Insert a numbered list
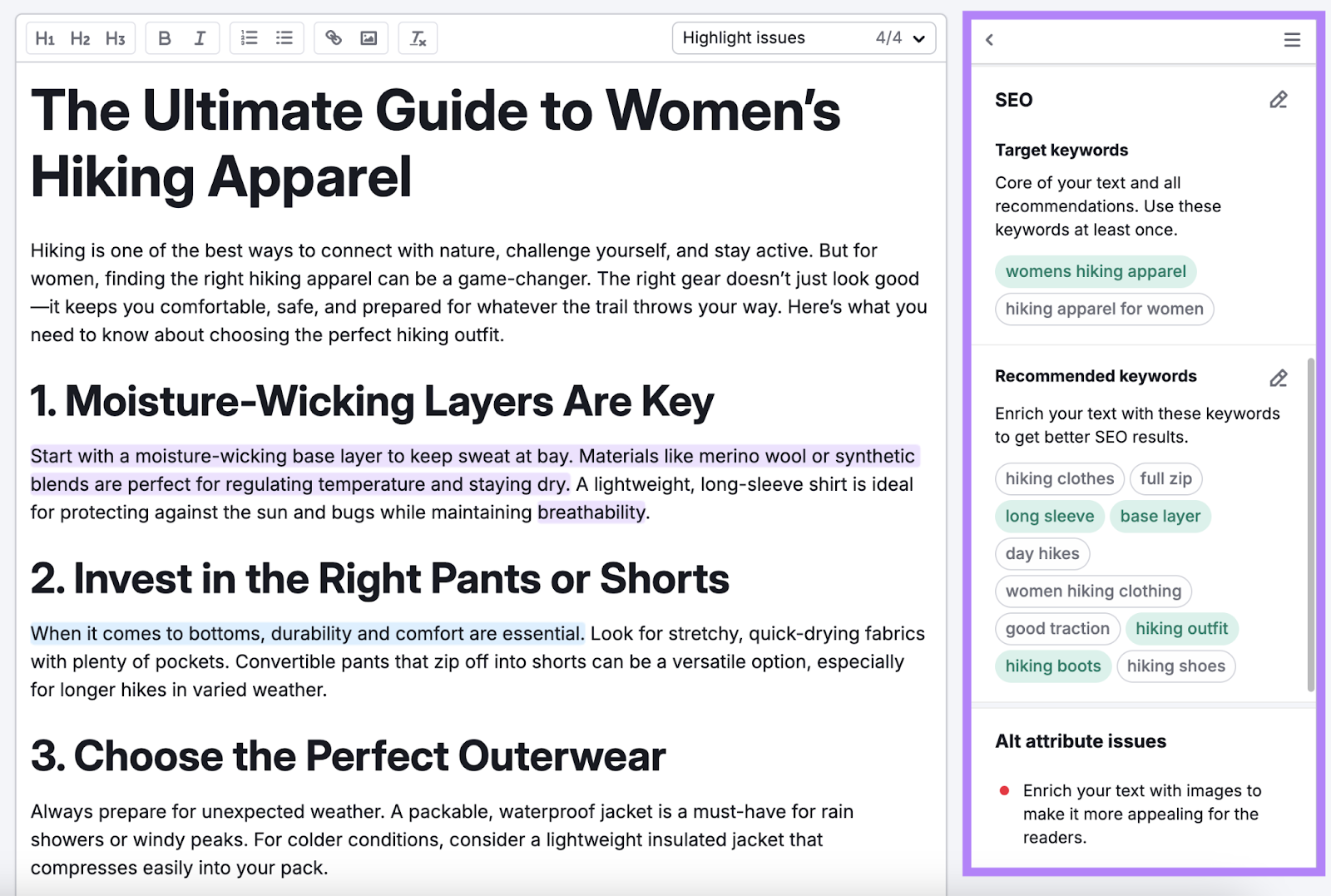This screenshot has height=896, width=1331. pos(249,37)
